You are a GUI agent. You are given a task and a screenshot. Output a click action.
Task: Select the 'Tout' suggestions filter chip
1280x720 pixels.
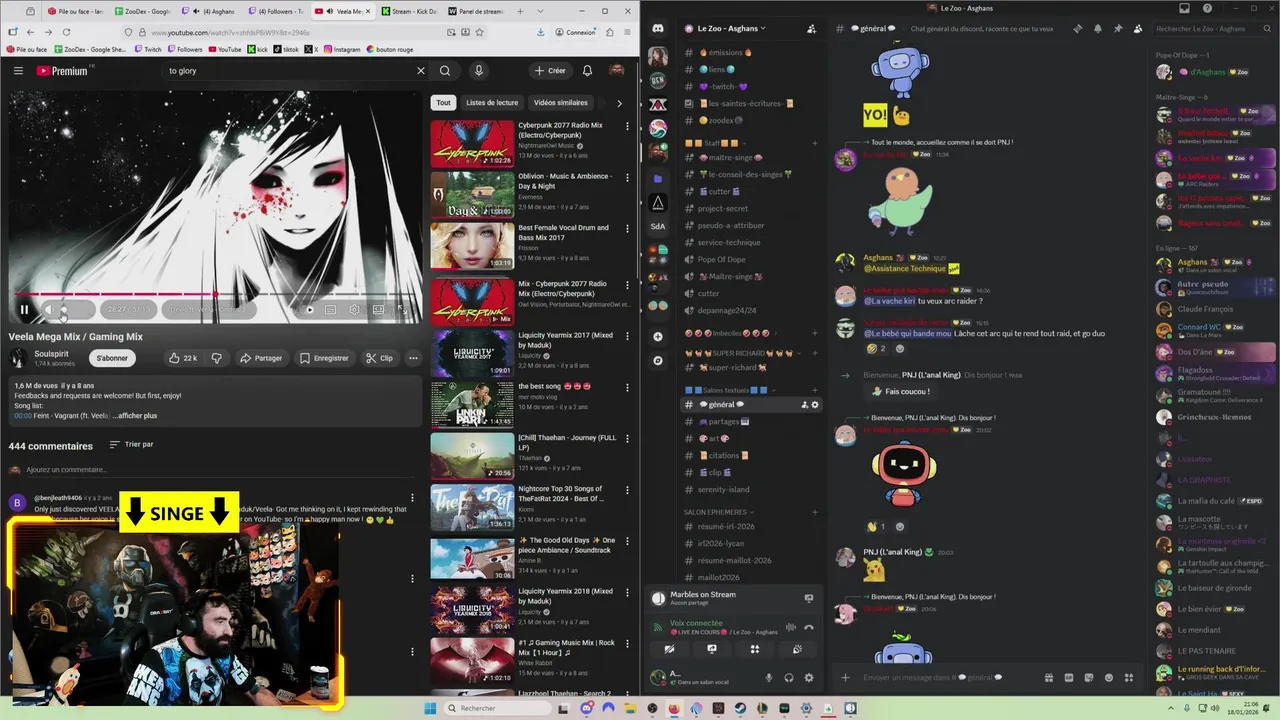[443, 103]
